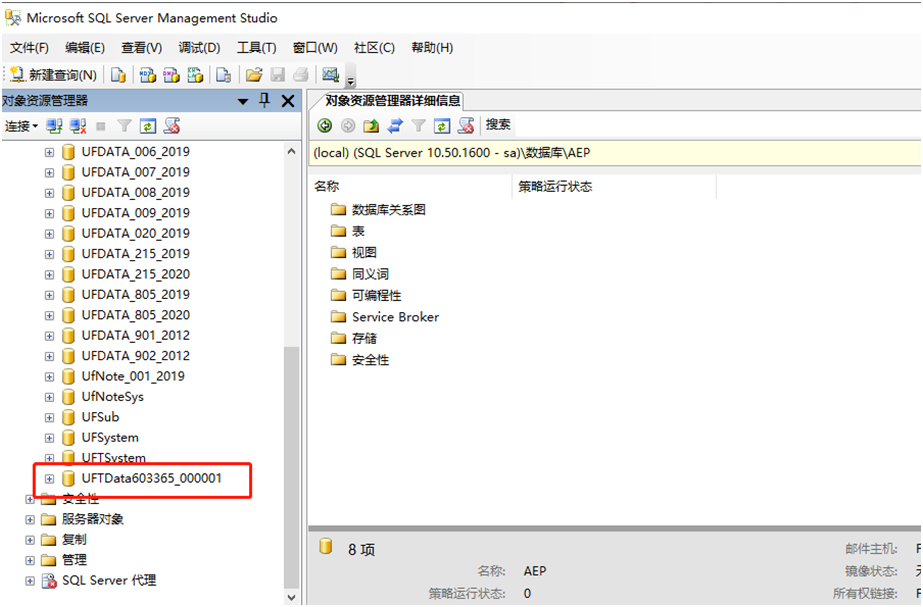Click the print icon in toolbar
Screen dimensions: 923x607
click(x=301, y=75)
